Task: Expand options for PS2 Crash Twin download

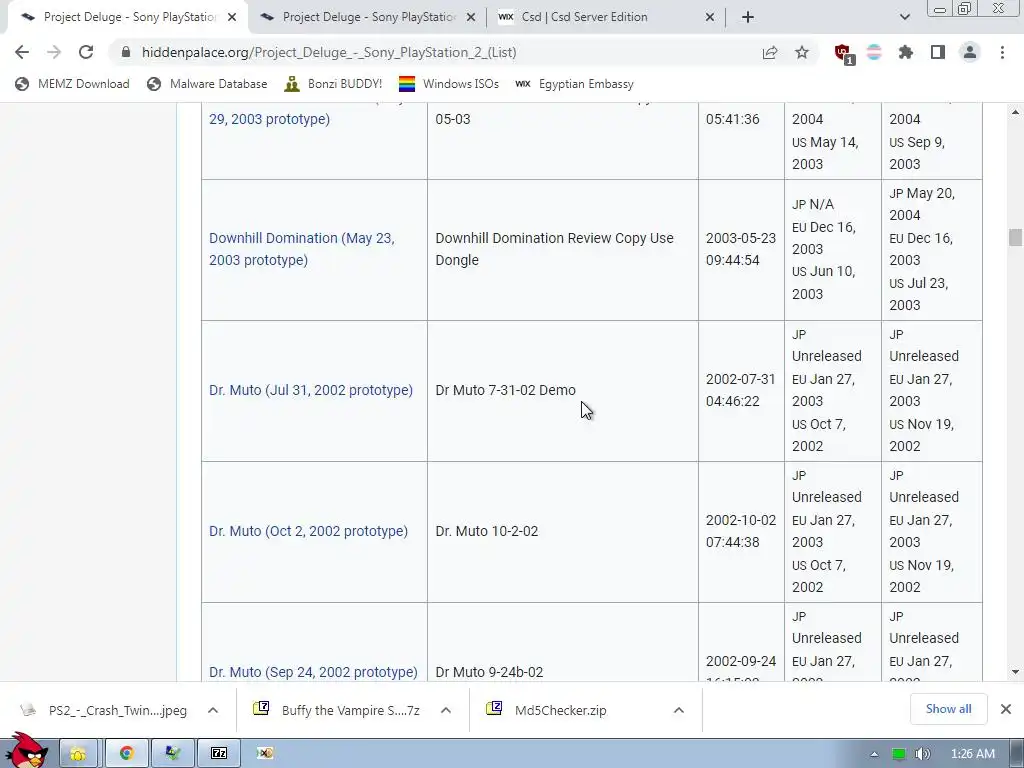Action: point(213,711)
